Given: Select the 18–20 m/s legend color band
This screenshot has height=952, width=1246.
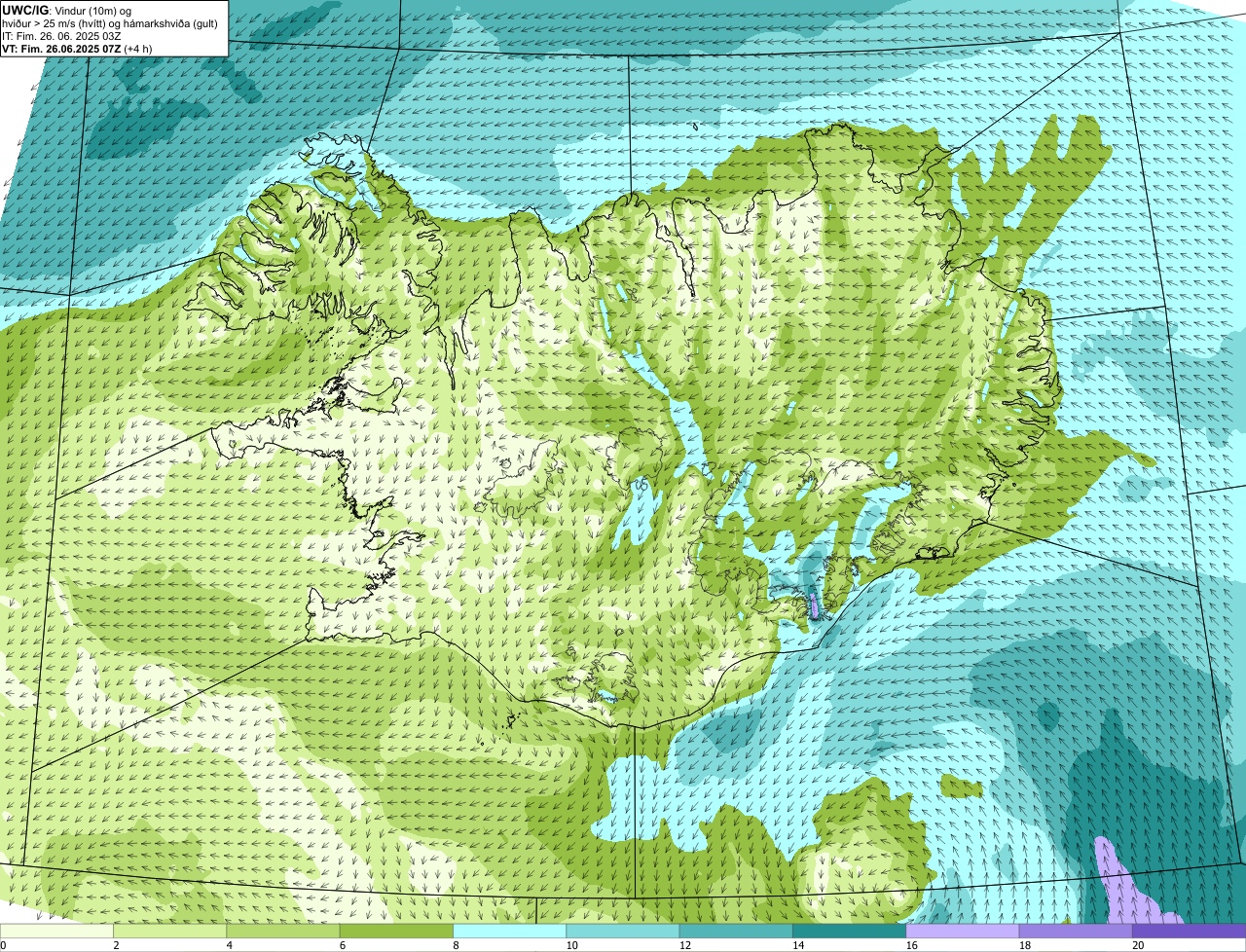Looking at the screenshot, I should (x=1076, y=931).
